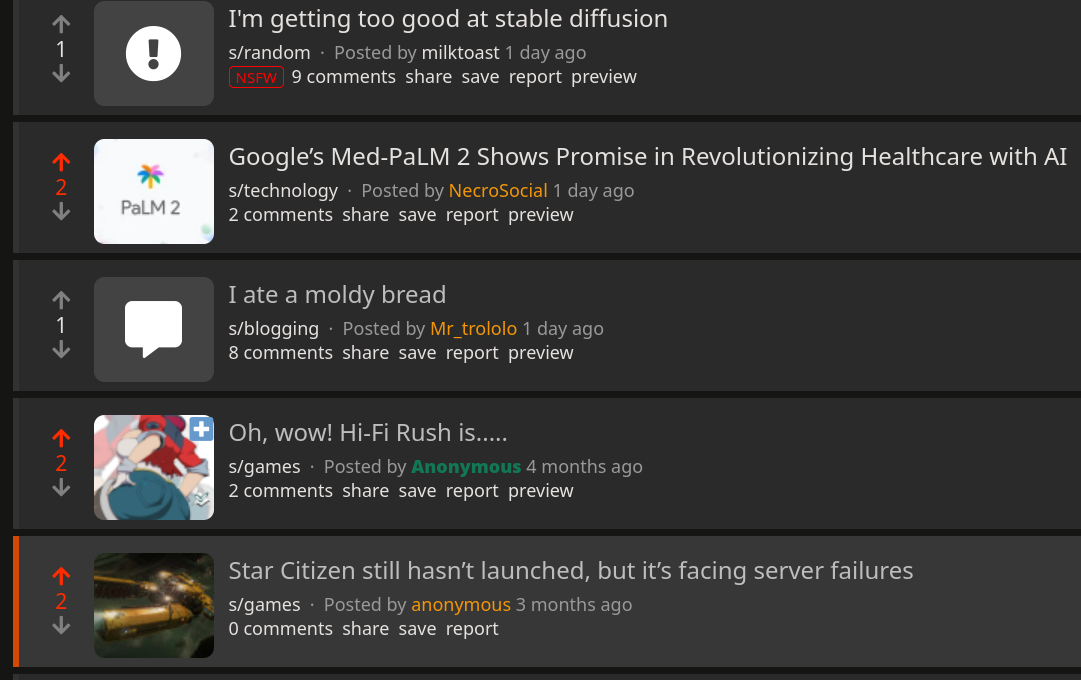Downvote the Star Citizen post
This screenshot has width=1081, height=680.
(61, 626)
